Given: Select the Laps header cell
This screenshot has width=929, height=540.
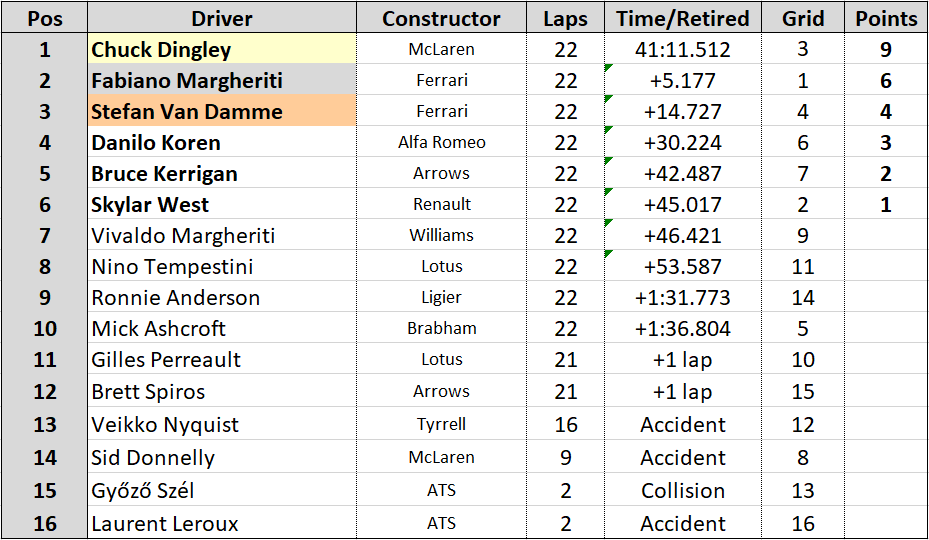Looking at the screenshot, I should click(565, 18).
